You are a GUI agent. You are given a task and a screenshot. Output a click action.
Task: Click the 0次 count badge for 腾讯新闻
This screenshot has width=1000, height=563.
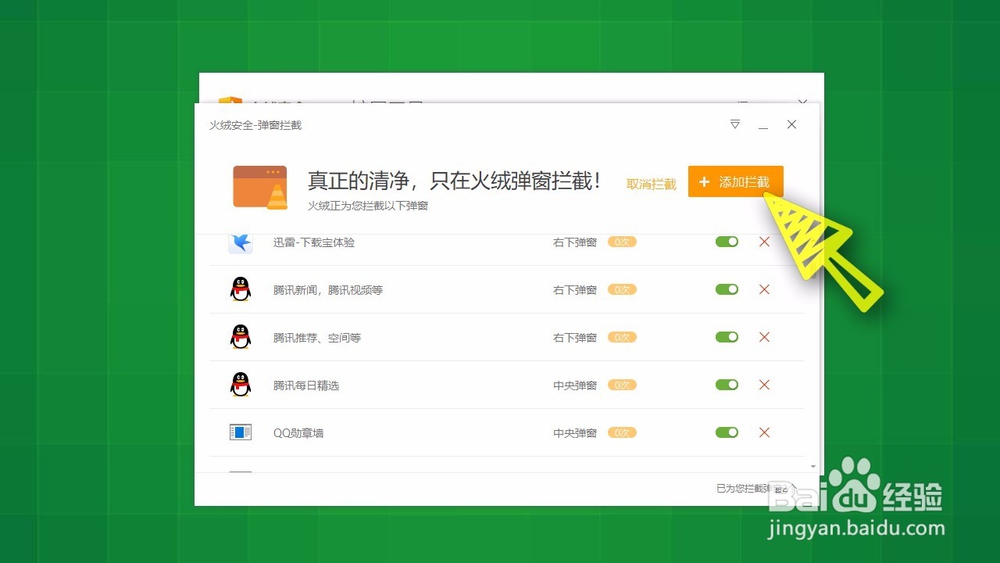click(622, 289)
